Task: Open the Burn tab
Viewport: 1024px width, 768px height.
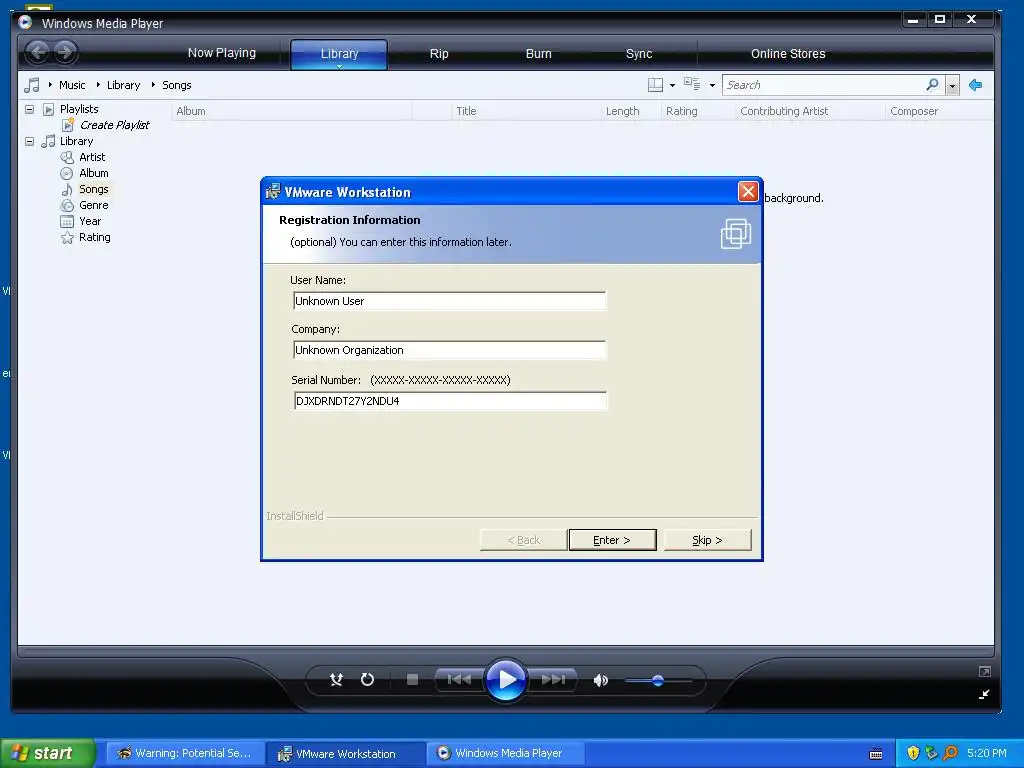Action: pos(539,54)
